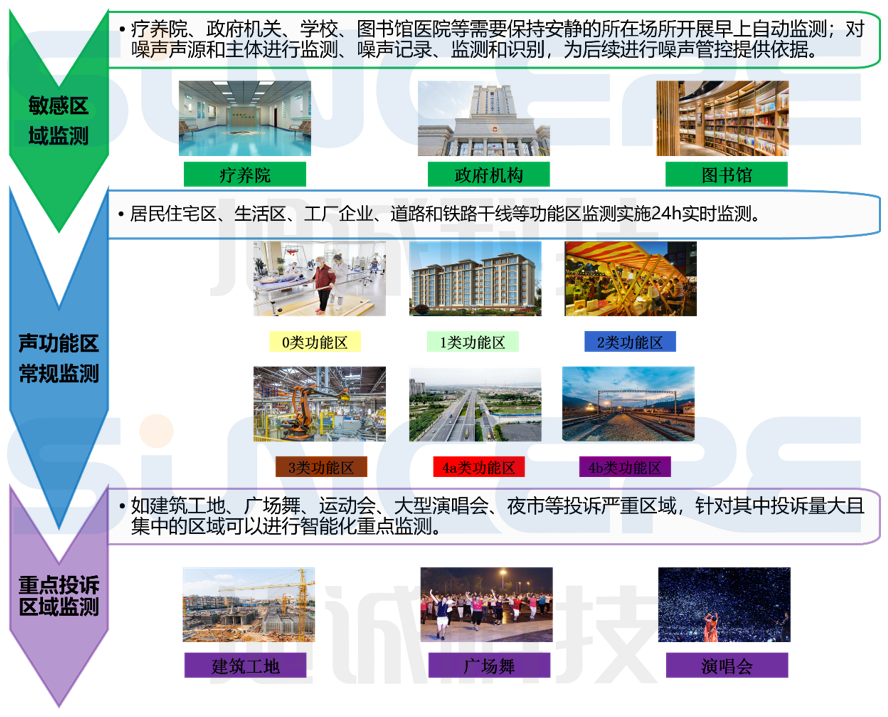Click the green 疗养院 label
This screenshot has height=717, width=888.
[245, 174]
